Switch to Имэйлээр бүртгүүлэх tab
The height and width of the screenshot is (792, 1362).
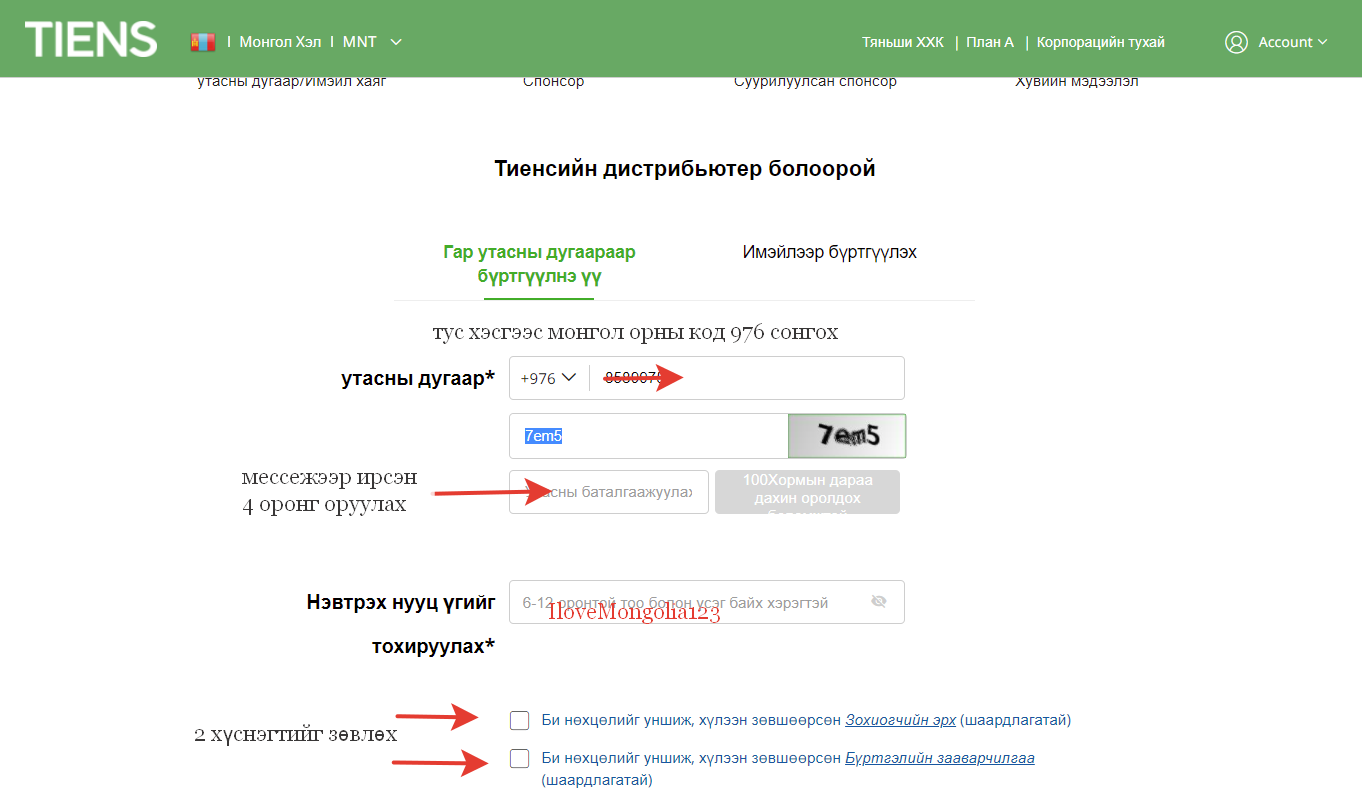(829, 252)
